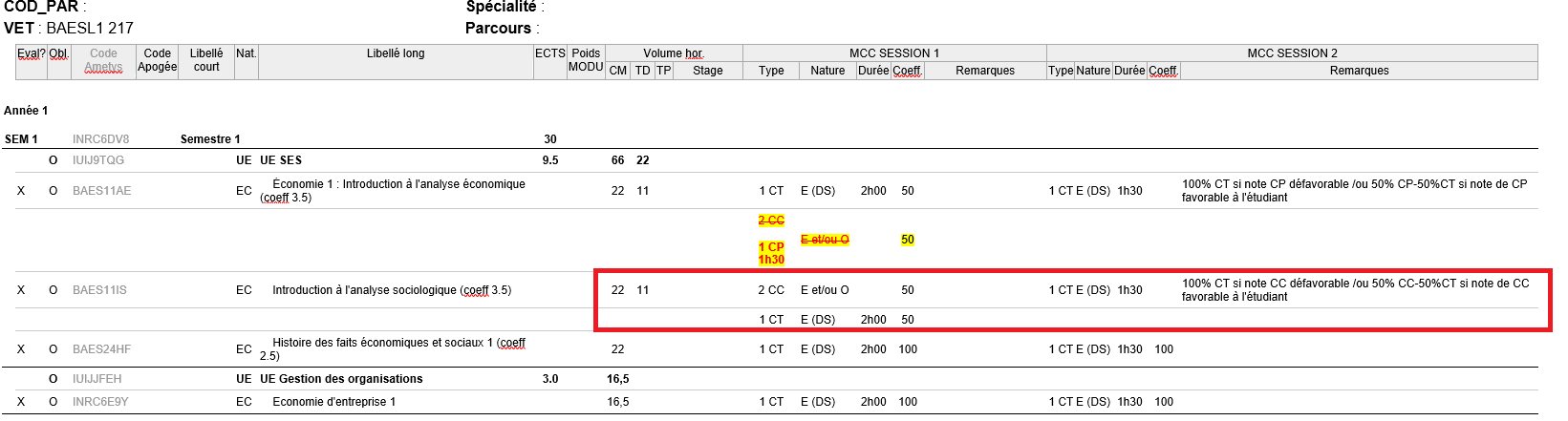Viewport: 1568px width, 421px height.
Task: Select the code BAES24HF
Action: (x=101, y=349)
